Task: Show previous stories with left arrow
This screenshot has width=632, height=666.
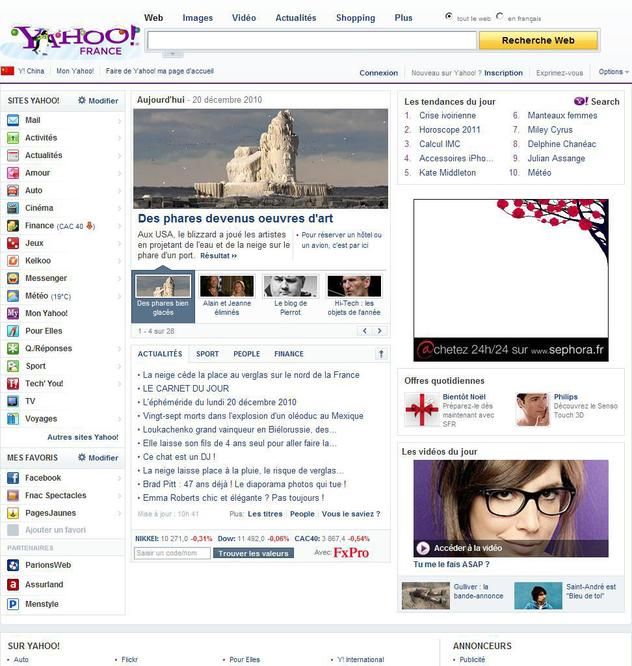Action: [365, 331]
